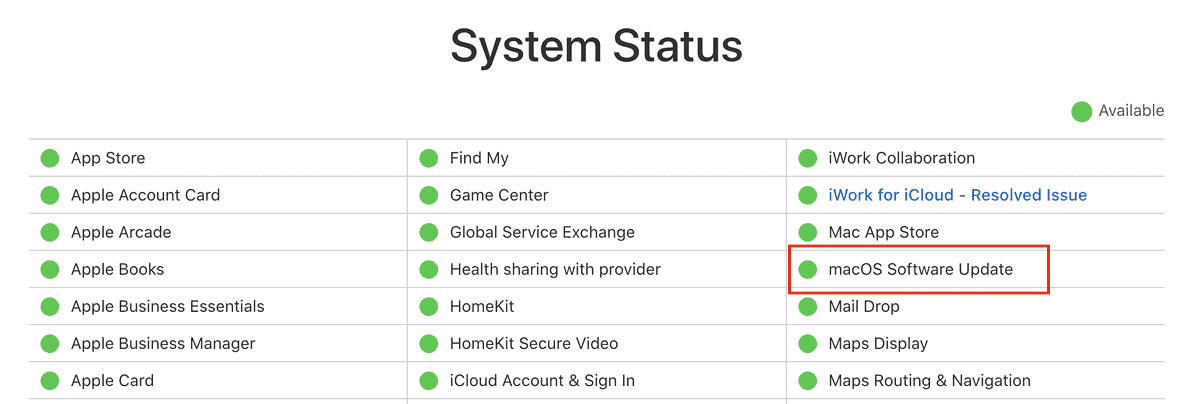The image size is (1200, 404).
Task: Click the status indicator for macOS Software Update
Action: click(x=808, y=269)
